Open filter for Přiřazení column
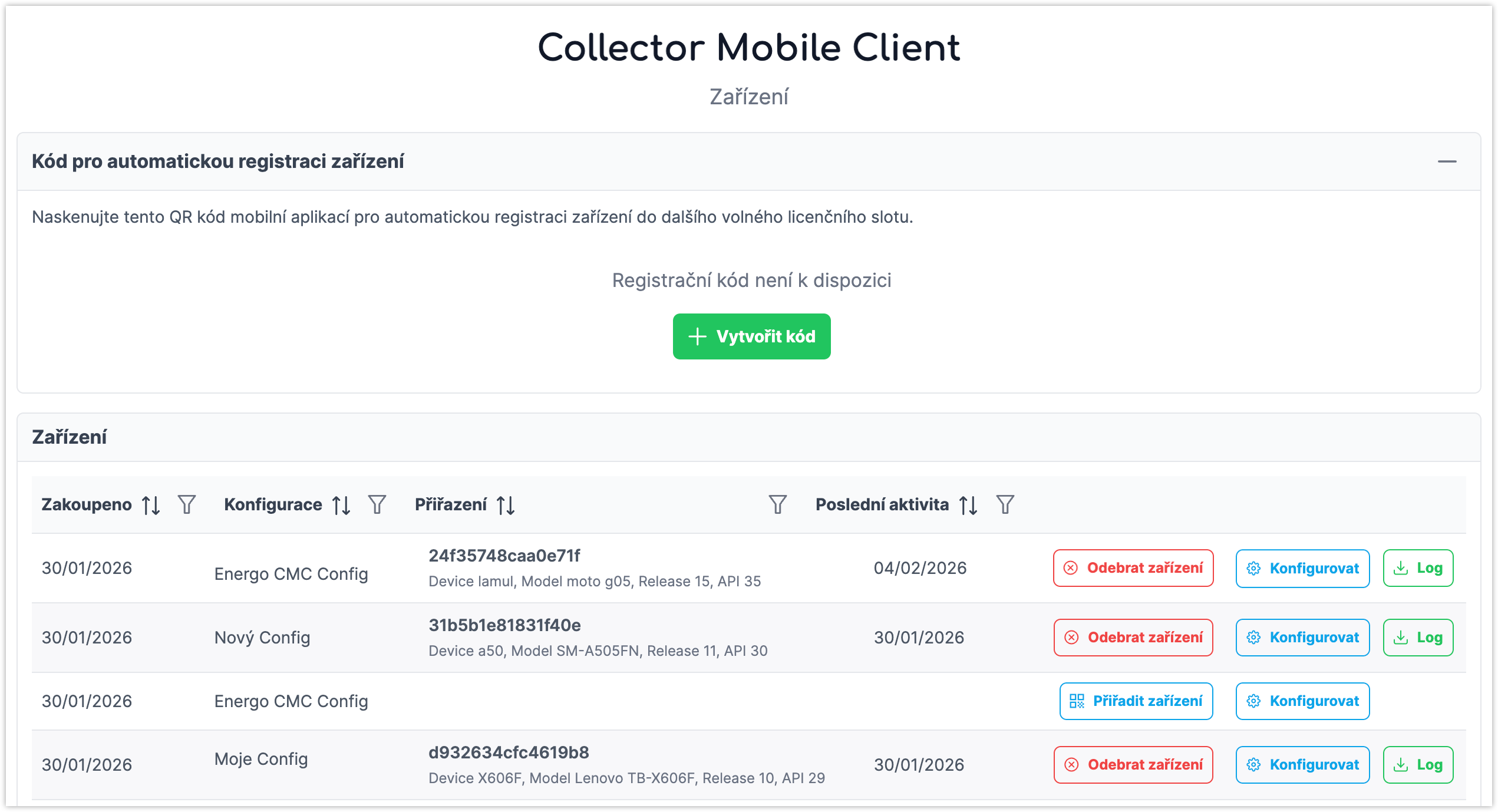This screenshot has height=812, width=1498. [x=777, y=504]
